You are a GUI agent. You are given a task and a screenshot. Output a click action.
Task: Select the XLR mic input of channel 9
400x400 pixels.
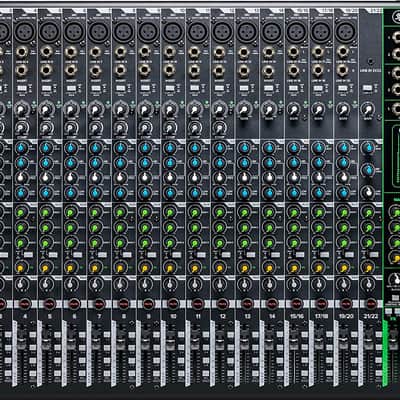point(148,32)
